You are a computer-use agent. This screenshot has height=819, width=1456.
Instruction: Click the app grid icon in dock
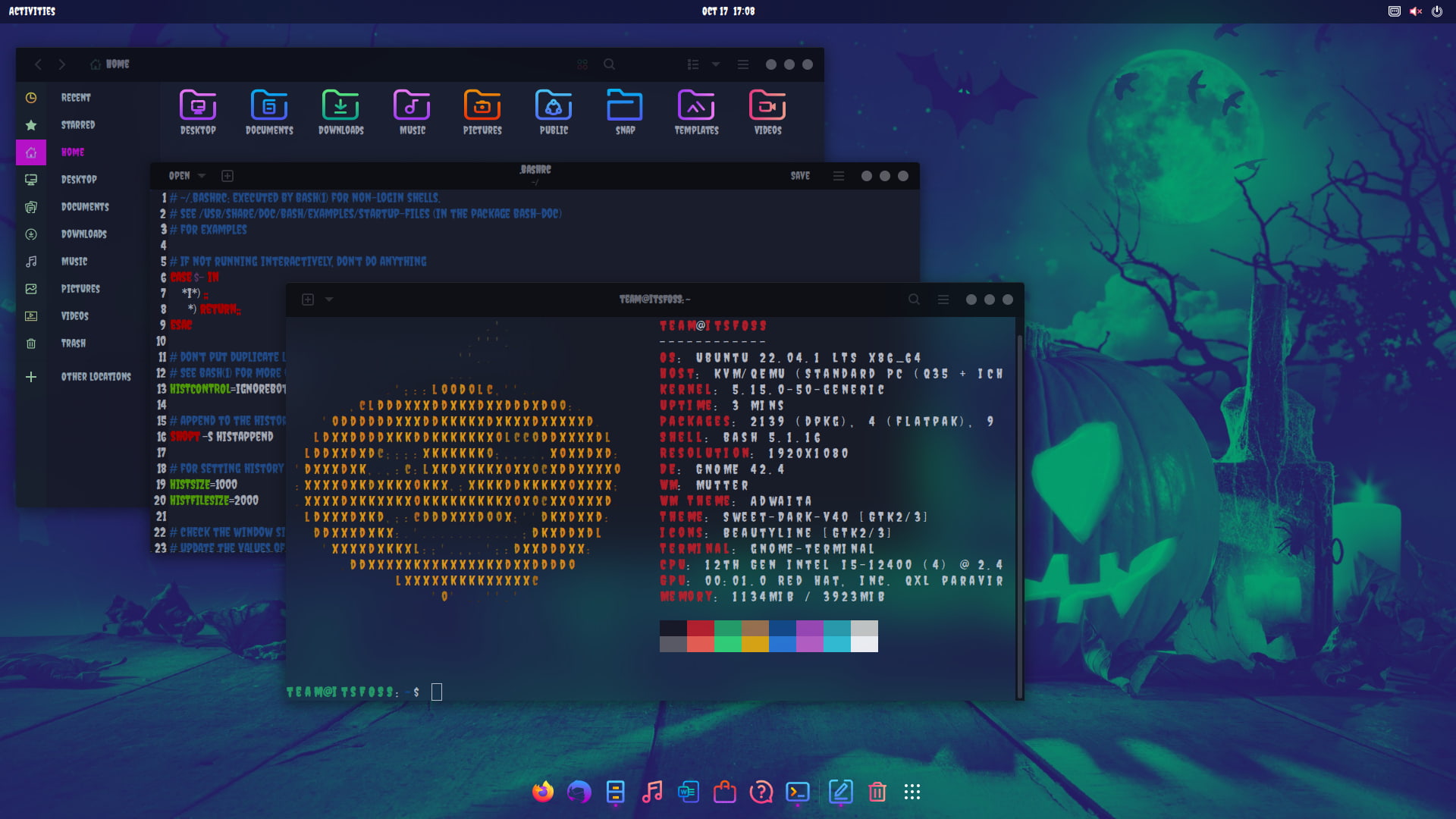coord(911,791)
